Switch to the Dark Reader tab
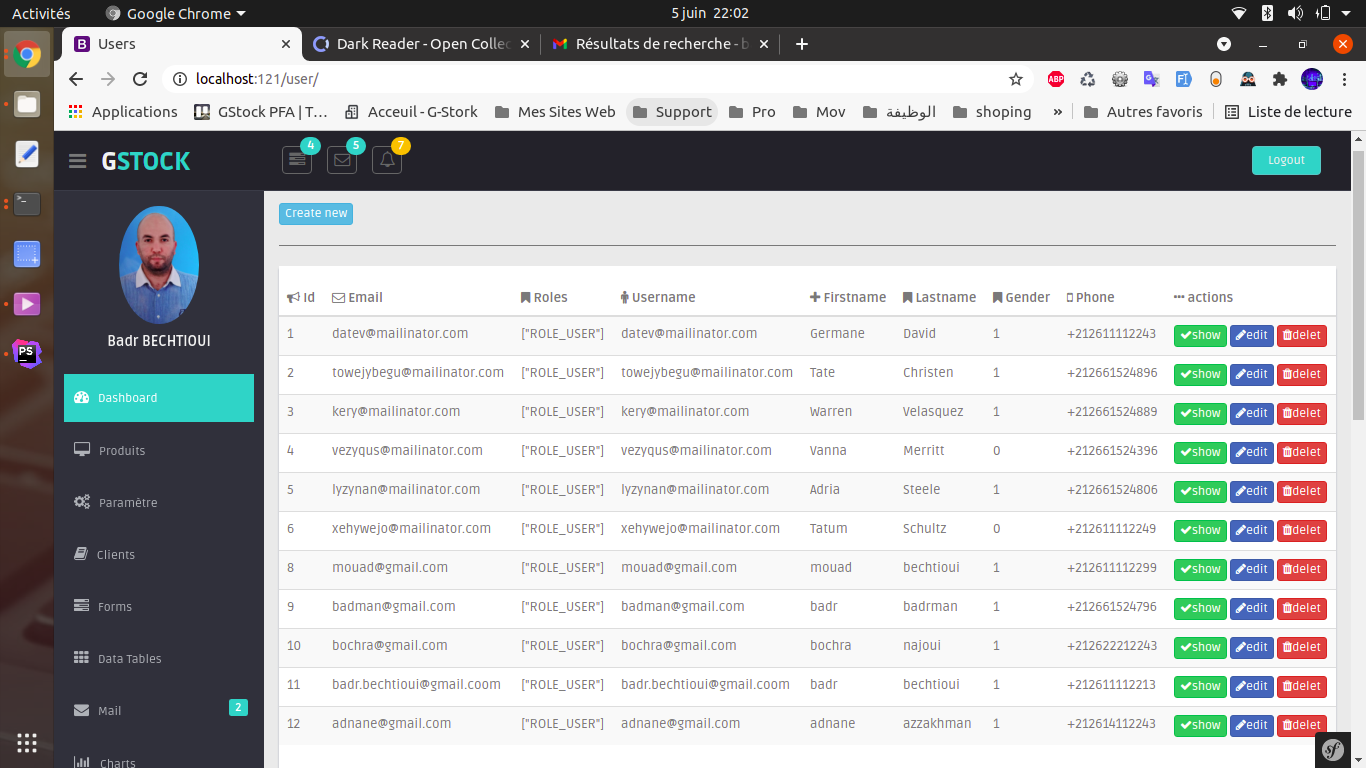Image resolution: width=1366 pixels, height=768 pixels. (420, 44)
